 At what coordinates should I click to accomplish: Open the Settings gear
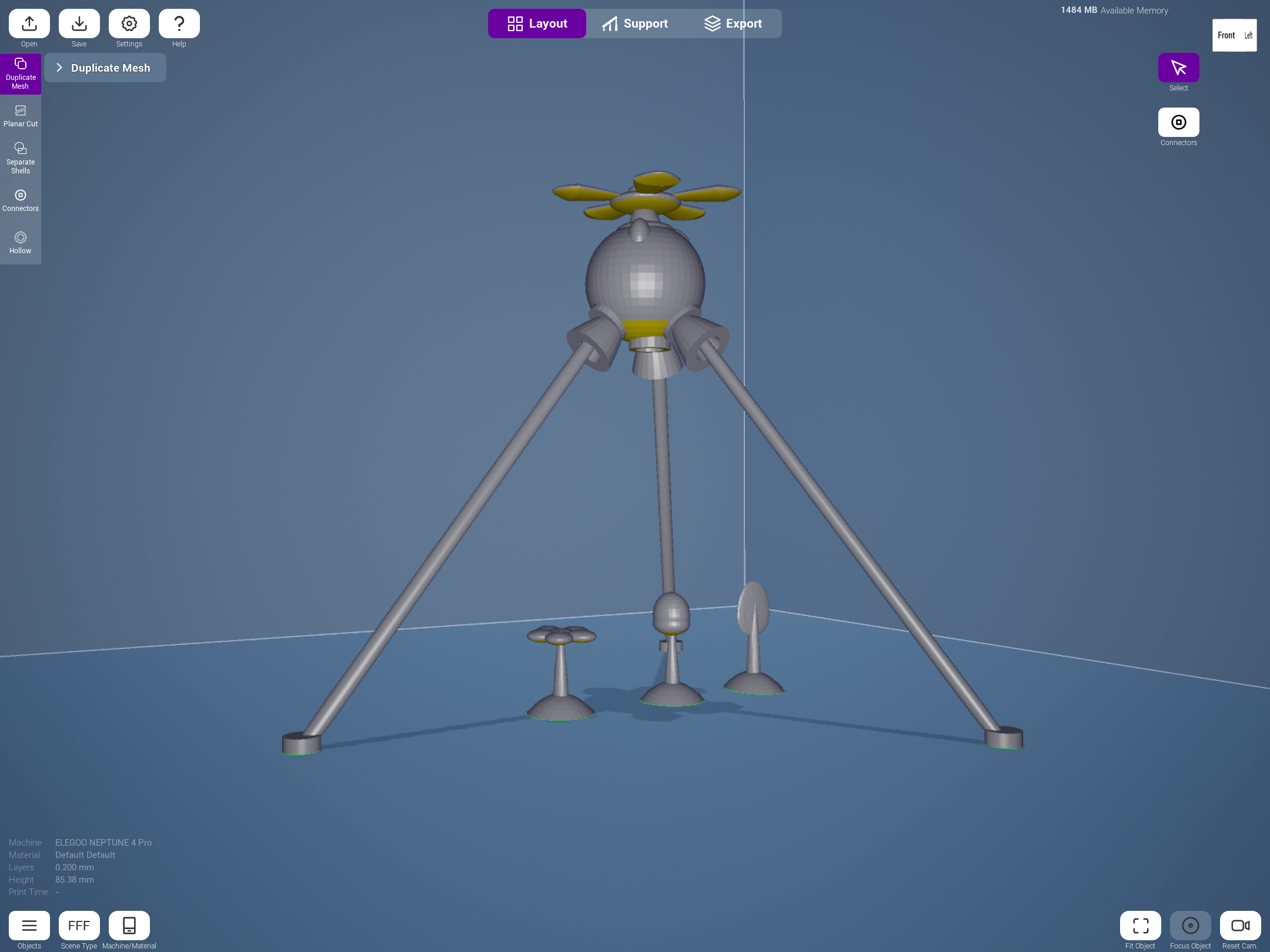coord(129,24)
